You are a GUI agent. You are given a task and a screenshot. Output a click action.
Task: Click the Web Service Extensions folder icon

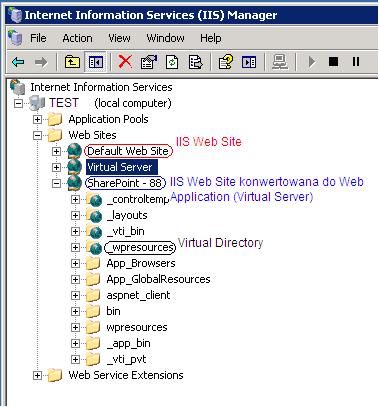pos(55,375)
